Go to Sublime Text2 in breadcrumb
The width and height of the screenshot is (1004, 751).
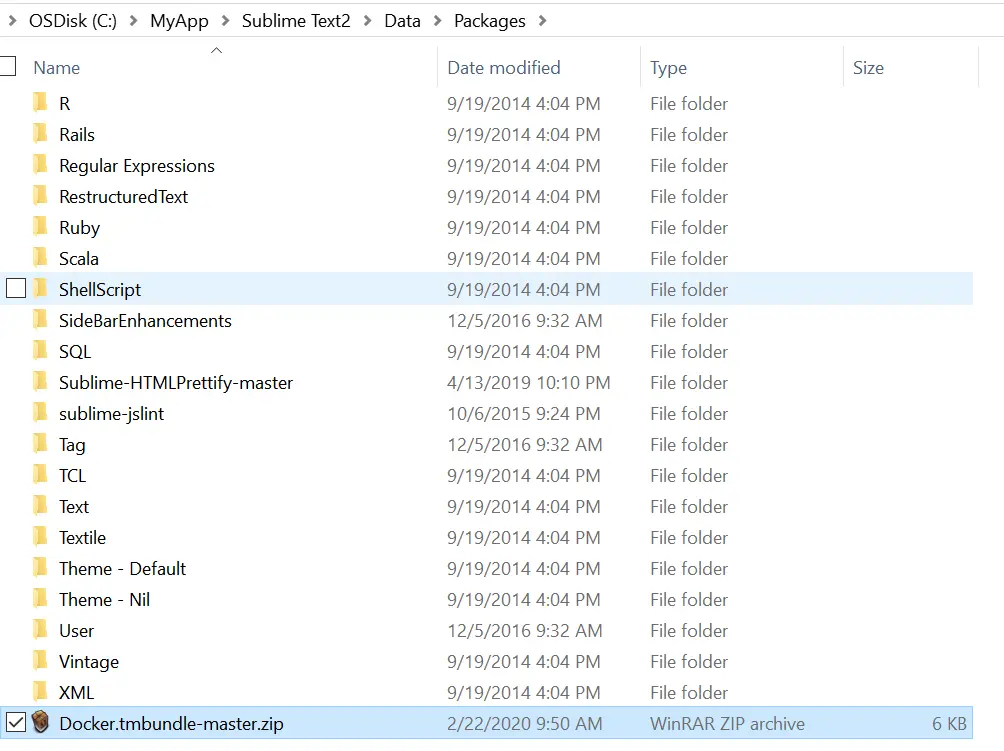tap(296, 21)
